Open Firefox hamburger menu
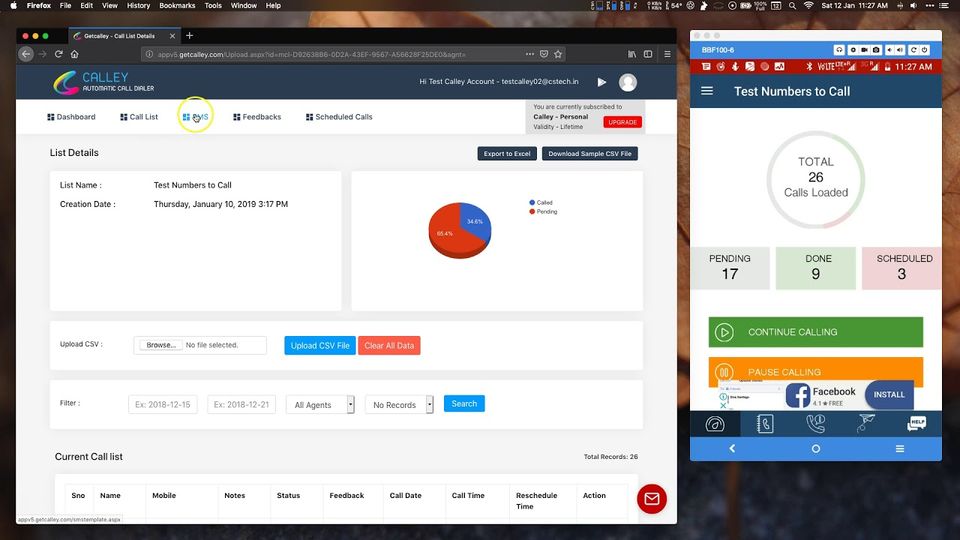960x540 pixels. pos(667,54)
